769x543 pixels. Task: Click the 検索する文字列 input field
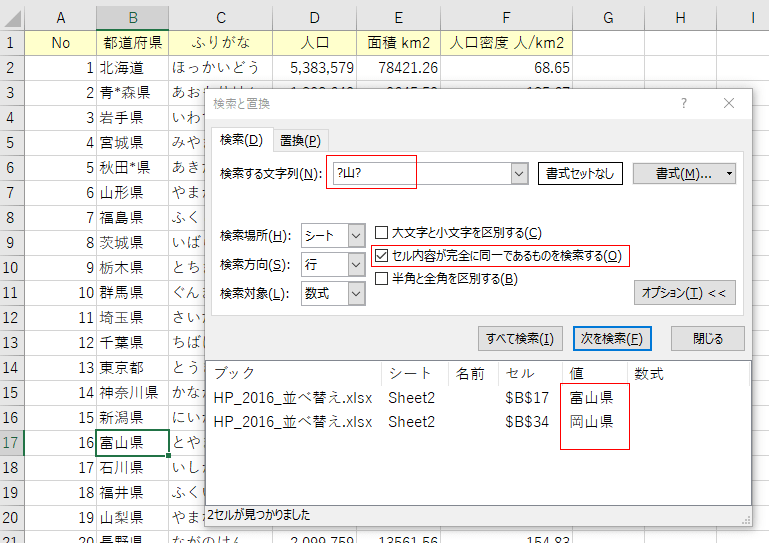[420, 174]
